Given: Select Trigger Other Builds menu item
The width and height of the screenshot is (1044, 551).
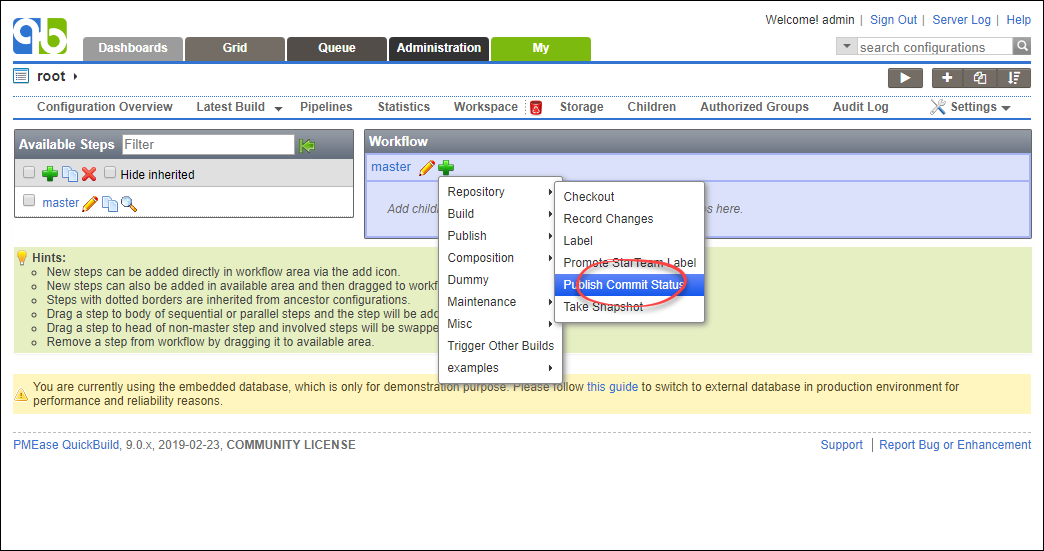Looking at the screenshot, I should [x=500, y=345].
